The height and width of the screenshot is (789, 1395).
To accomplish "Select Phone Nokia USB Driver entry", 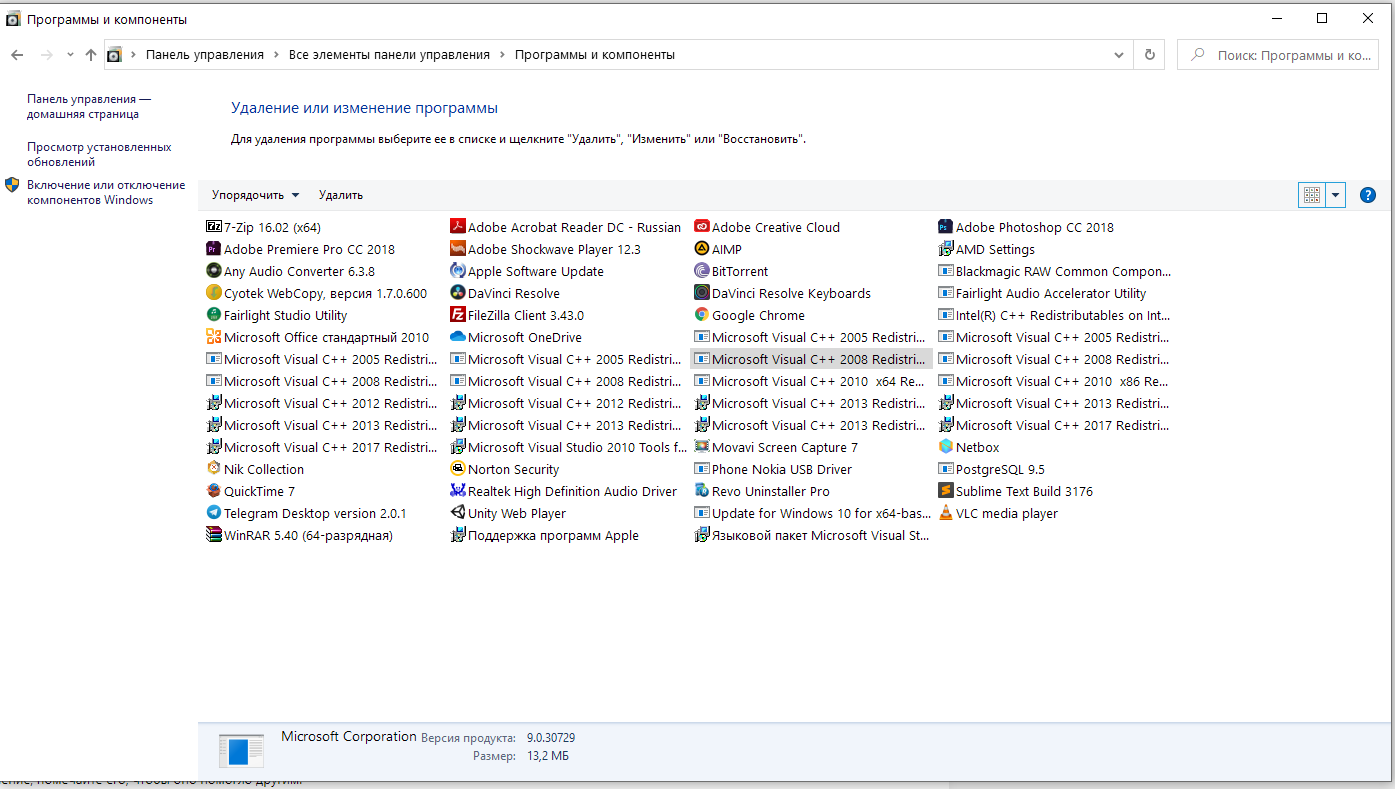I will (x=773, y=469).
